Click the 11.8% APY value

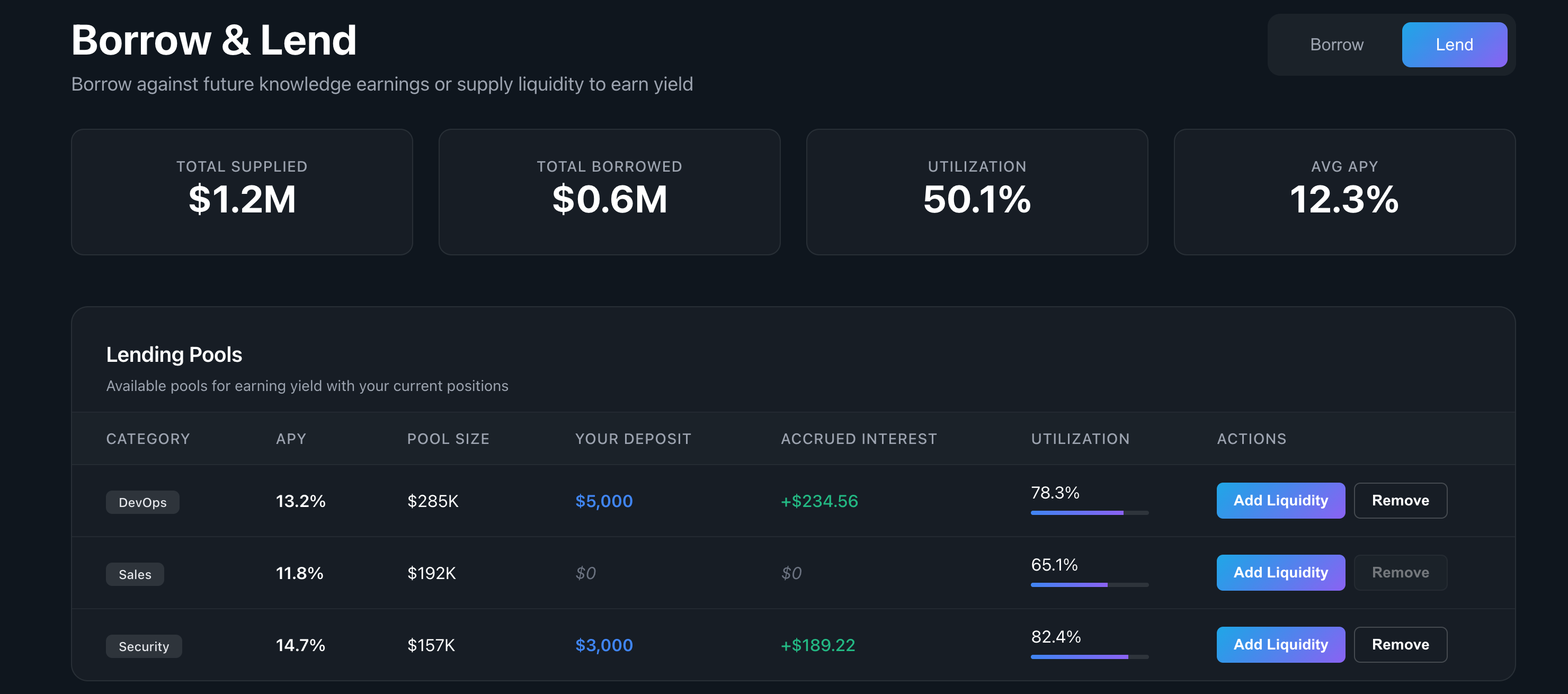point(299,573)
